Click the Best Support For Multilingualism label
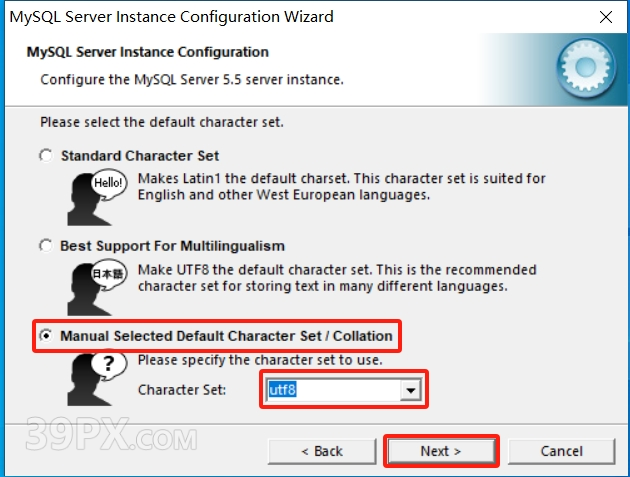The image size is (630, 477). [x=172, y=246]
